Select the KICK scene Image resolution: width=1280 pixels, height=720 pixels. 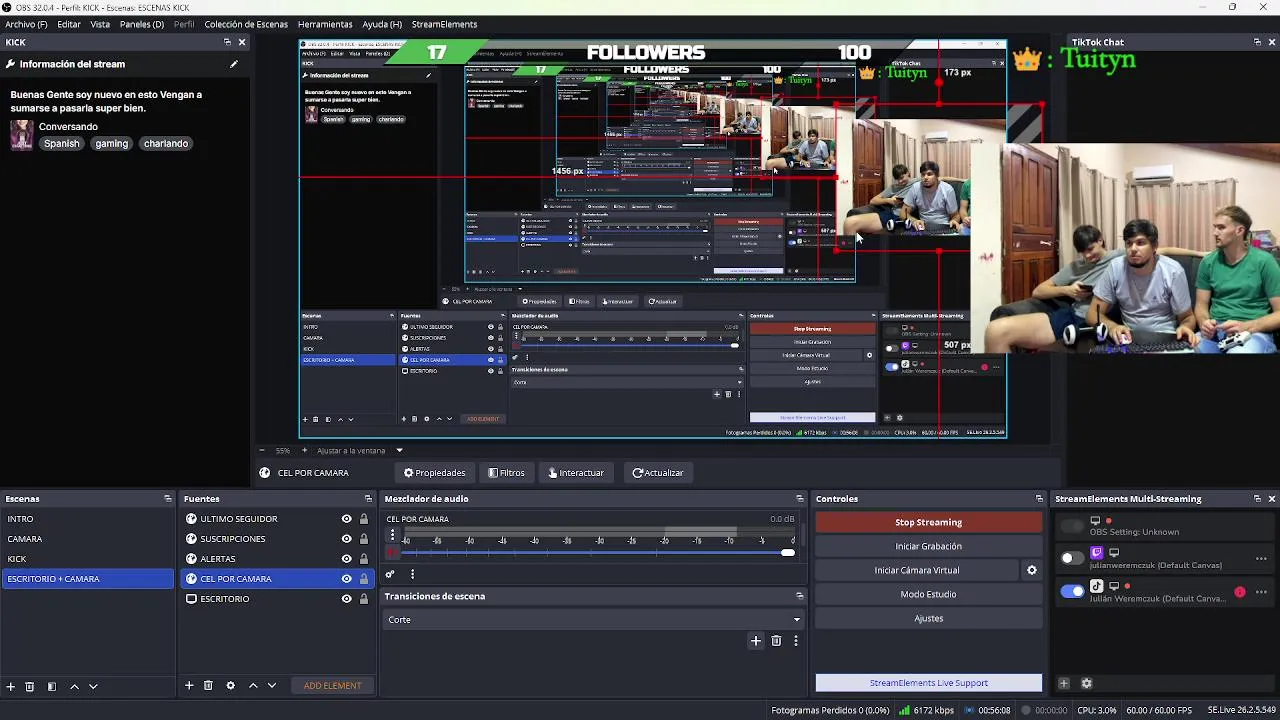pyautogui.click(x=88, y=559)
